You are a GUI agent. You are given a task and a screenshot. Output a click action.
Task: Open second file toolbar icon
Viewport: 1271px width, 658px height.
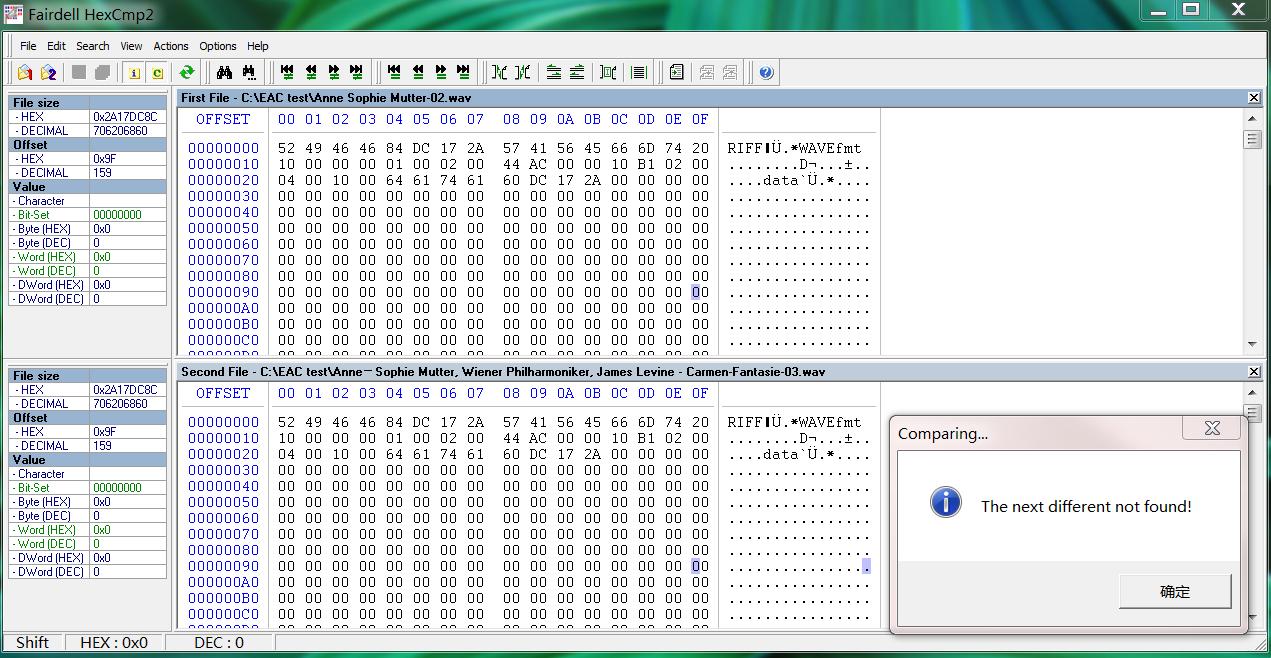tap(48, 72)
